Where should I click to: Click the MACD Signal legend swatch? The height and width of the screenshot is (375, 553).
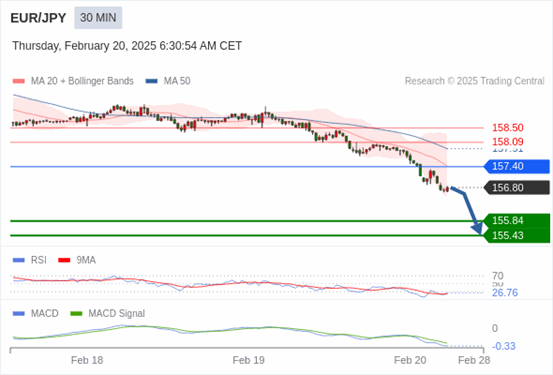(76, 313)
